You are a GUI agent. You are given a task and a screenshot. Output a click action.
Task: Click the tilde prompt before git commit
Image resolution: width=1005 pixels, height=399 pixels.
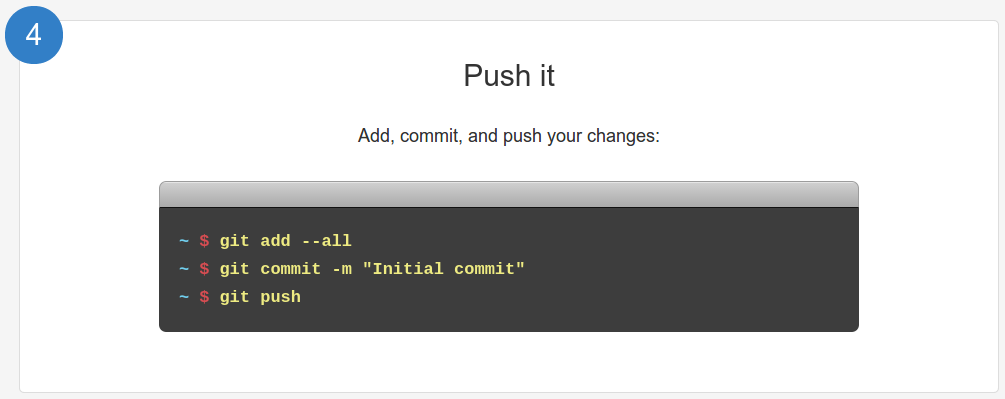point(184,269)
